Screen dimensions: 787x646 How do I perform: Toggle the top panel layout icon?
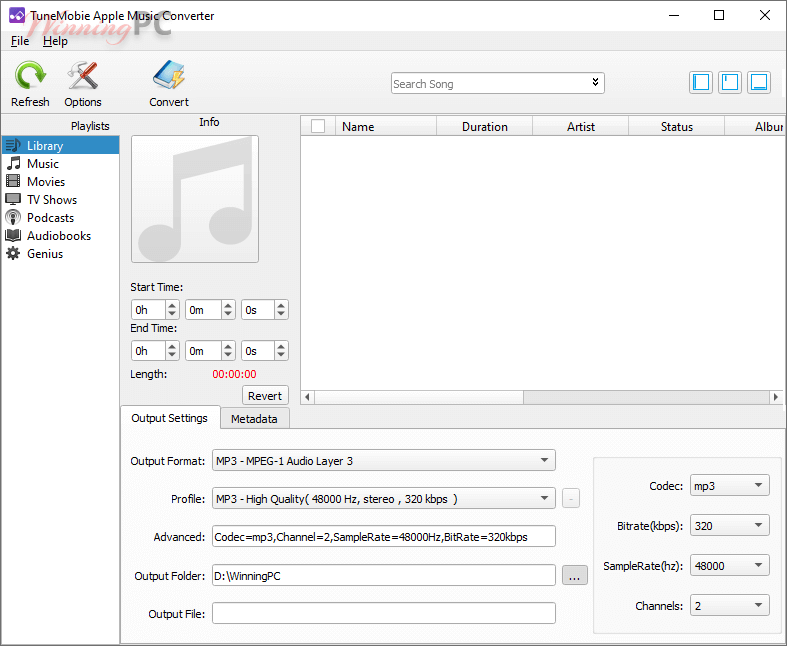point(730,82)
